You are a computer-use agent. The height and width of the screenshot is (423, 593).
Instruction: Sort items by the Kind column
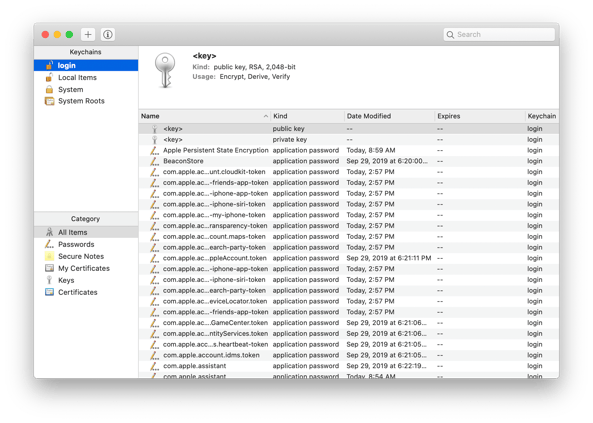click(x=307, y=116)
